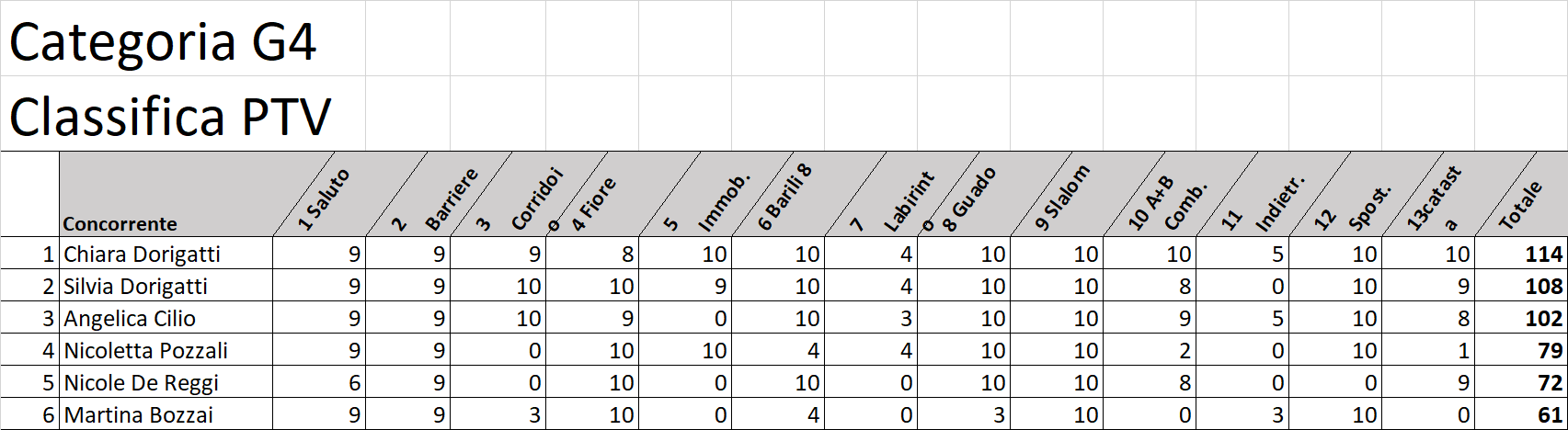This screenshot has height=430, width=1568.
Task: Click the total score 114 cell
Action: pos(1542,255)
